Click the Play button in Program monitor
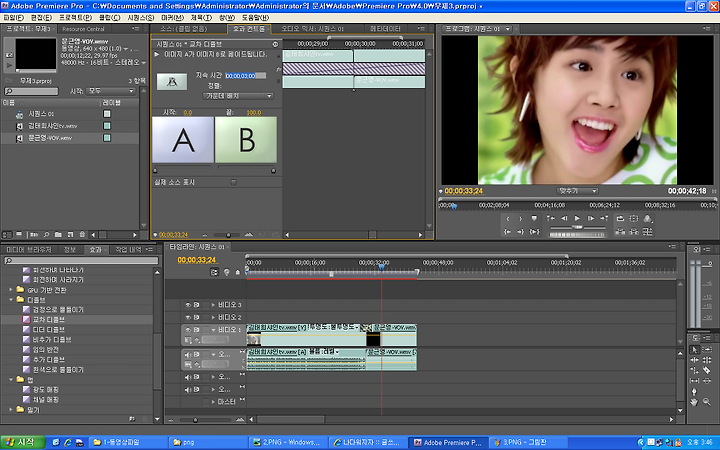Screen dimensions: 720x450 coord(577,219)
